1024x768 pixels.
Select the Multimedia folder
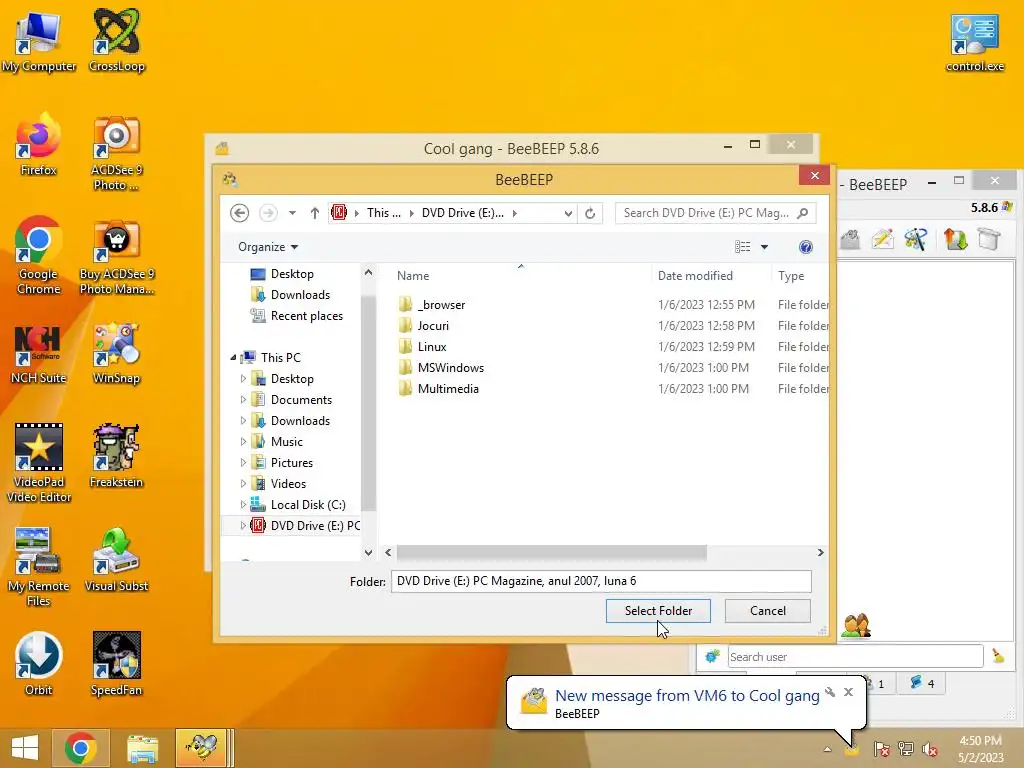pos(448,389)
